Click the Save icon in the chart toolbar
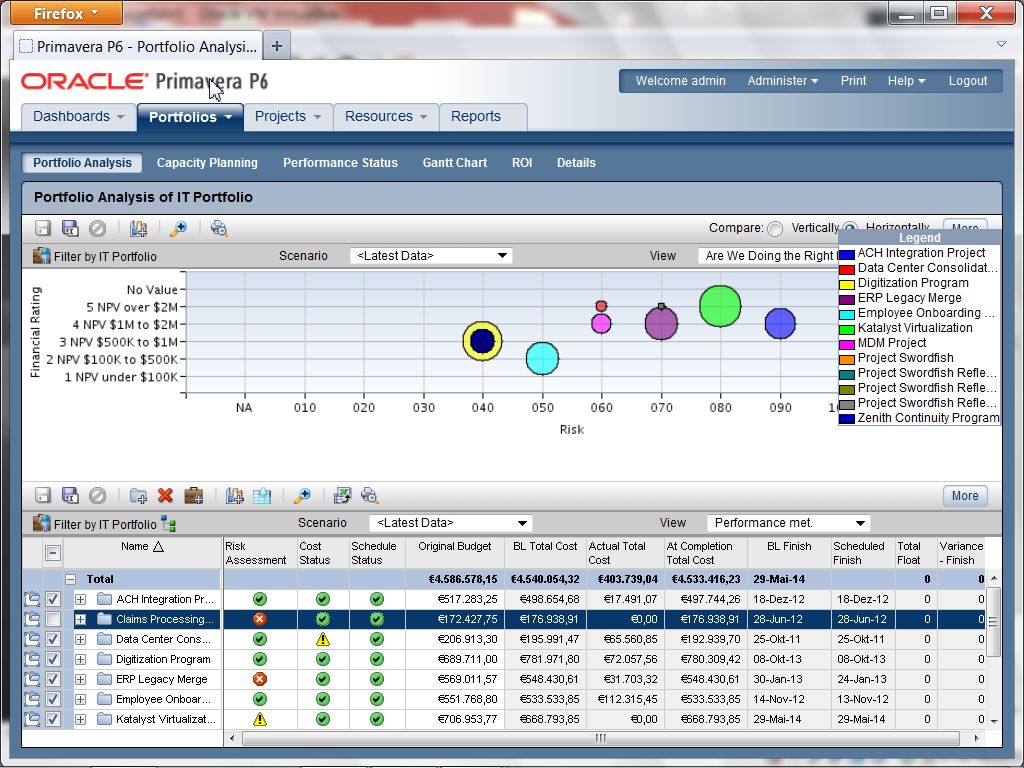Image resolution: width=1024 pixels, height=768 pixels. (43, 228)
